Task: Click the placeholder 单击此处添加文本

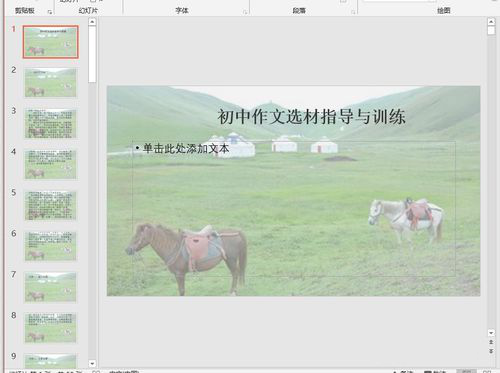Action: click(x=186, y=148)
